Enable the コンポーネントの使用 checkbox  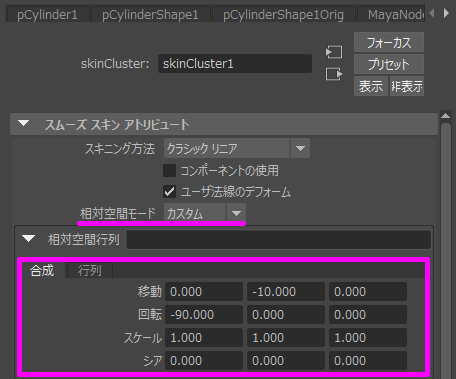coord(169,170)
